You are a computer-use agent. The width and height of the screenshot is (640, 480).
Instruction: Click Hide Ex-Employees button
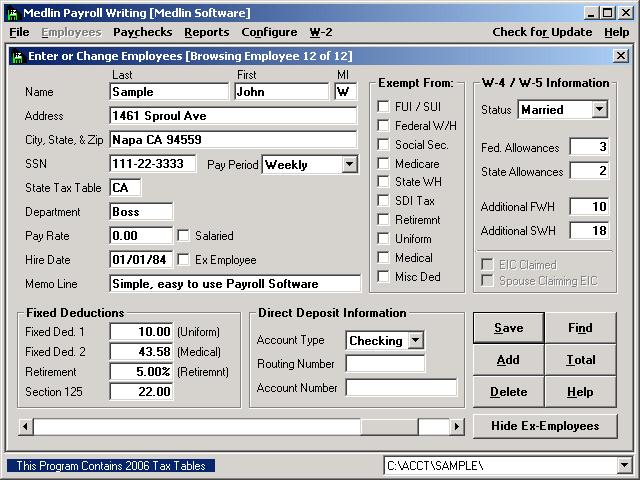pyautogui.click(x=545, y=426)
